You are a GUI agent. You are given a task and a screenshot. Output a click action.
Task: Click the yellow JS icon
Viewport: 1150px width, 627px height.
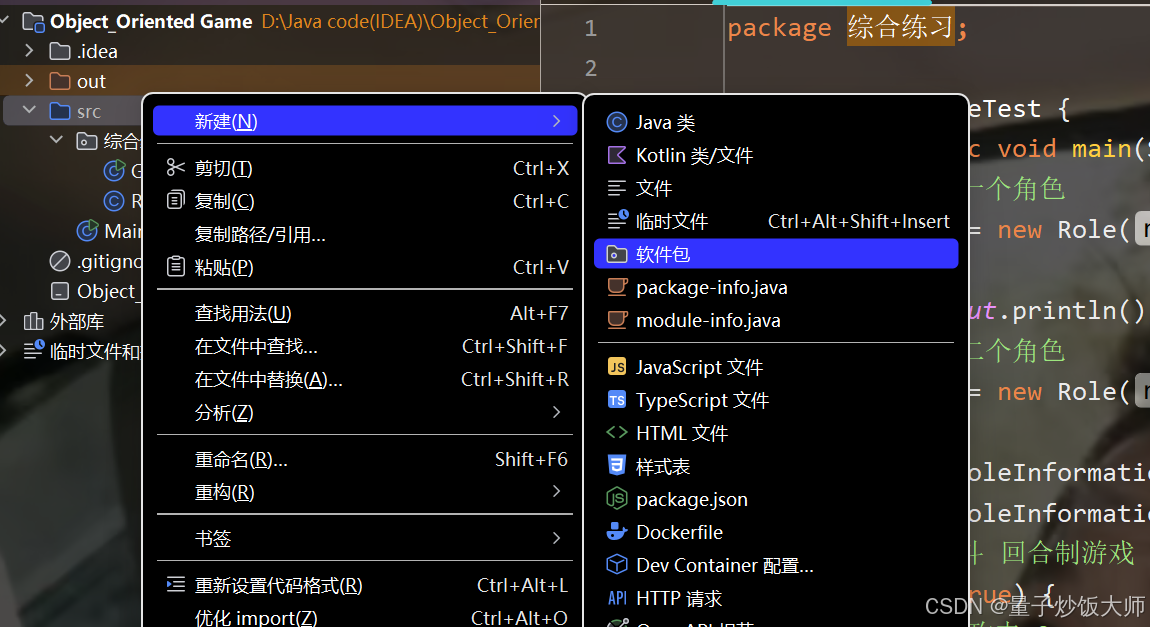(x=617, y=367)
